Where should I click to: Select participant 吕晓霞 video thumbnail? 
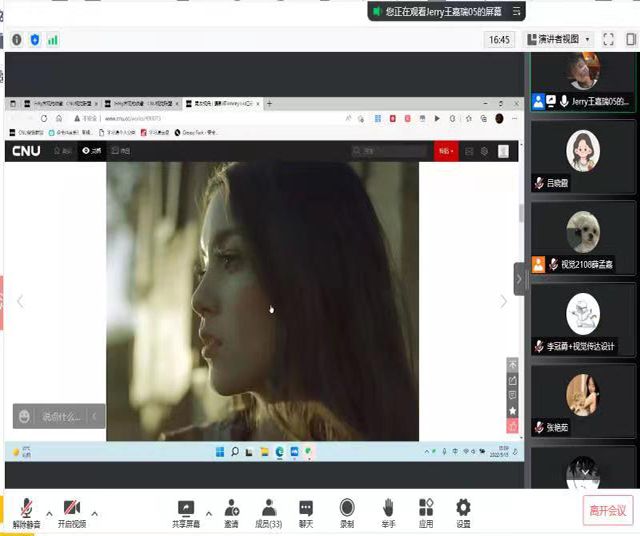582,155
